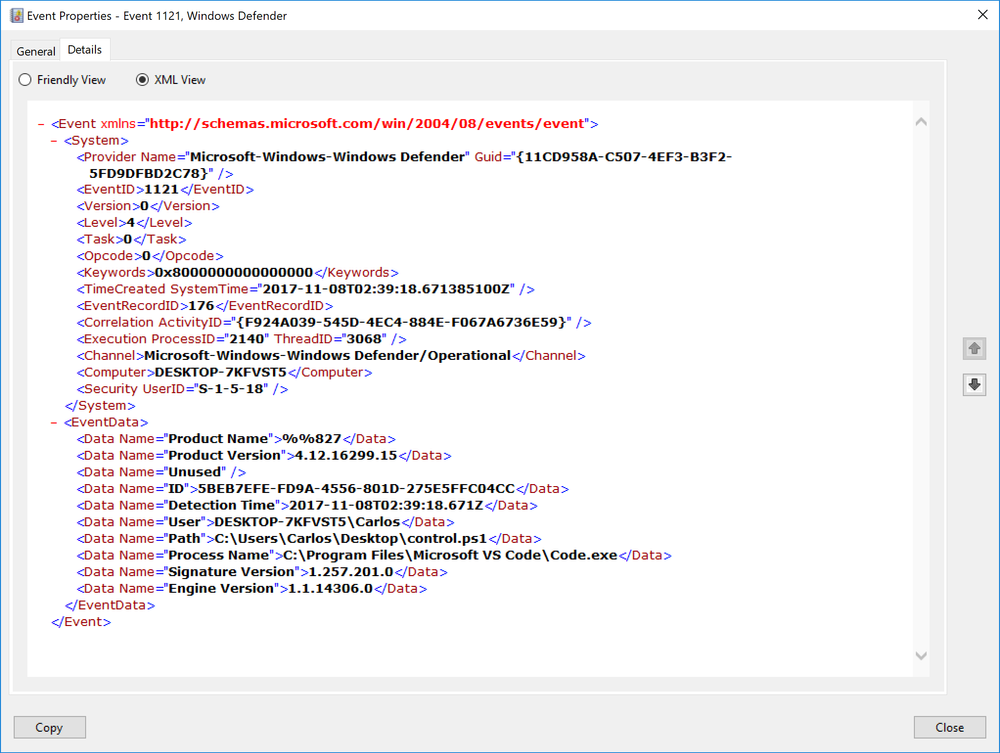Screen dimensions: 1000x753
Task: Click the Path value control.ps1
Action: tap(350, 539)
